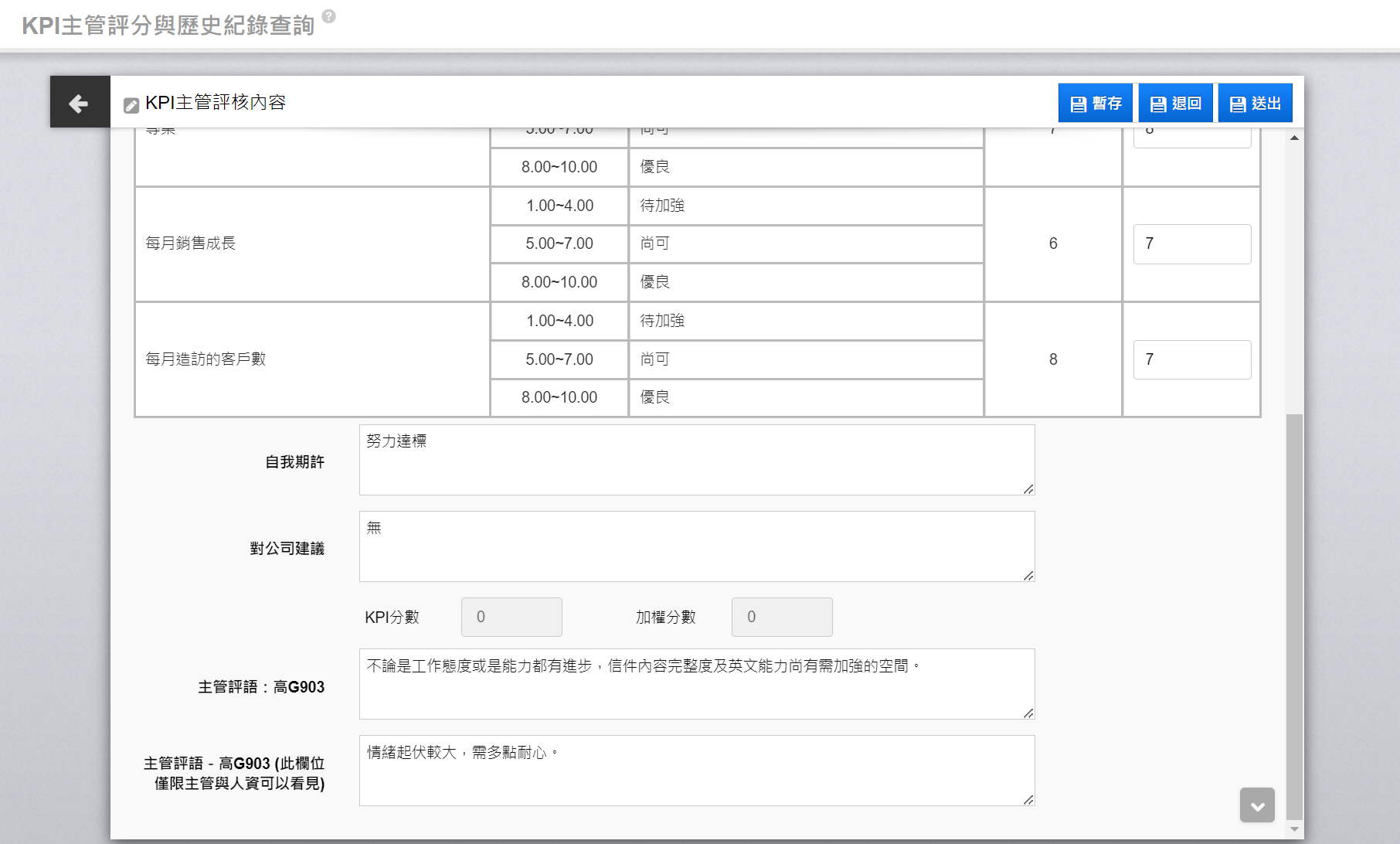Screen dimensions: 1400x844
Task: Click the 加權分數 field
Action: 781,618
